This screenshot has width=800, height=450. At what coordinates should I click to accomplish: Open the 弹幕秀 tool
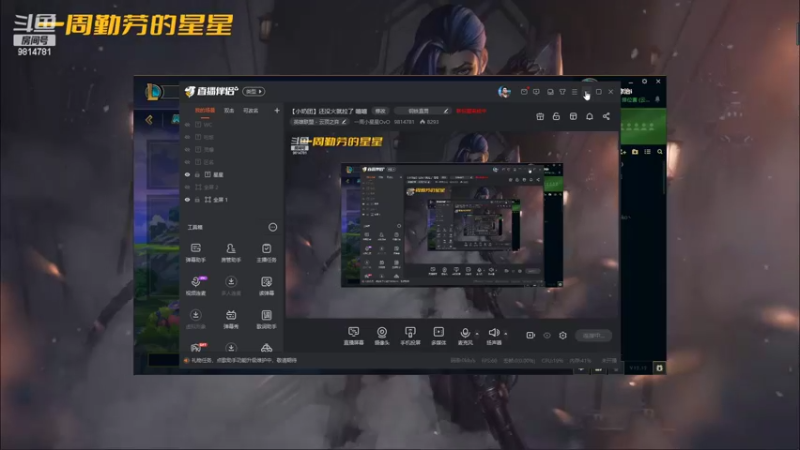pyautogui.click(x=231, y=319)
